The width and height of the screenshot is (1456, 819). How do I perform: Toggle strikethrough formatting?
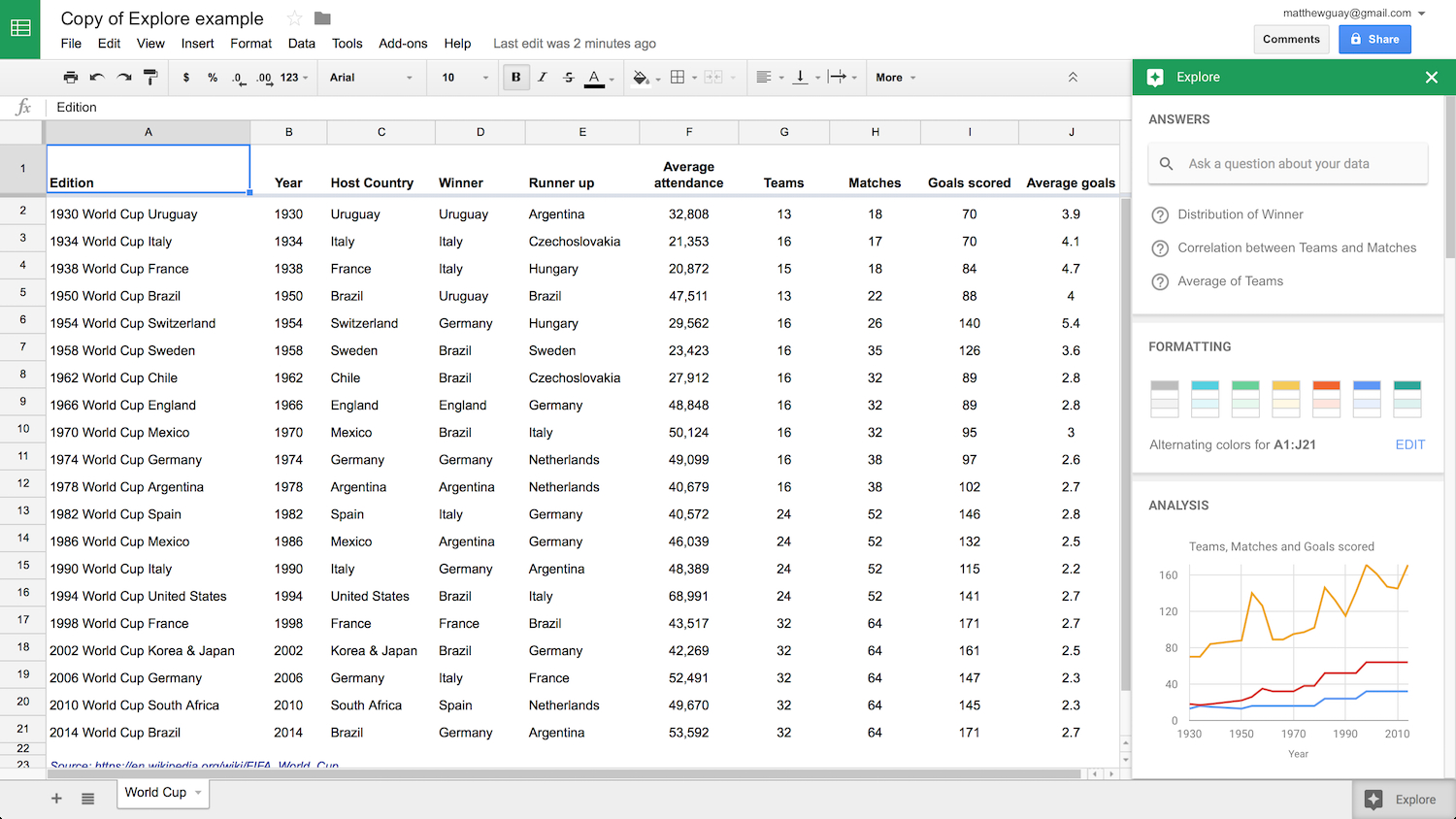pyautogui.click(x=567, y=77)
